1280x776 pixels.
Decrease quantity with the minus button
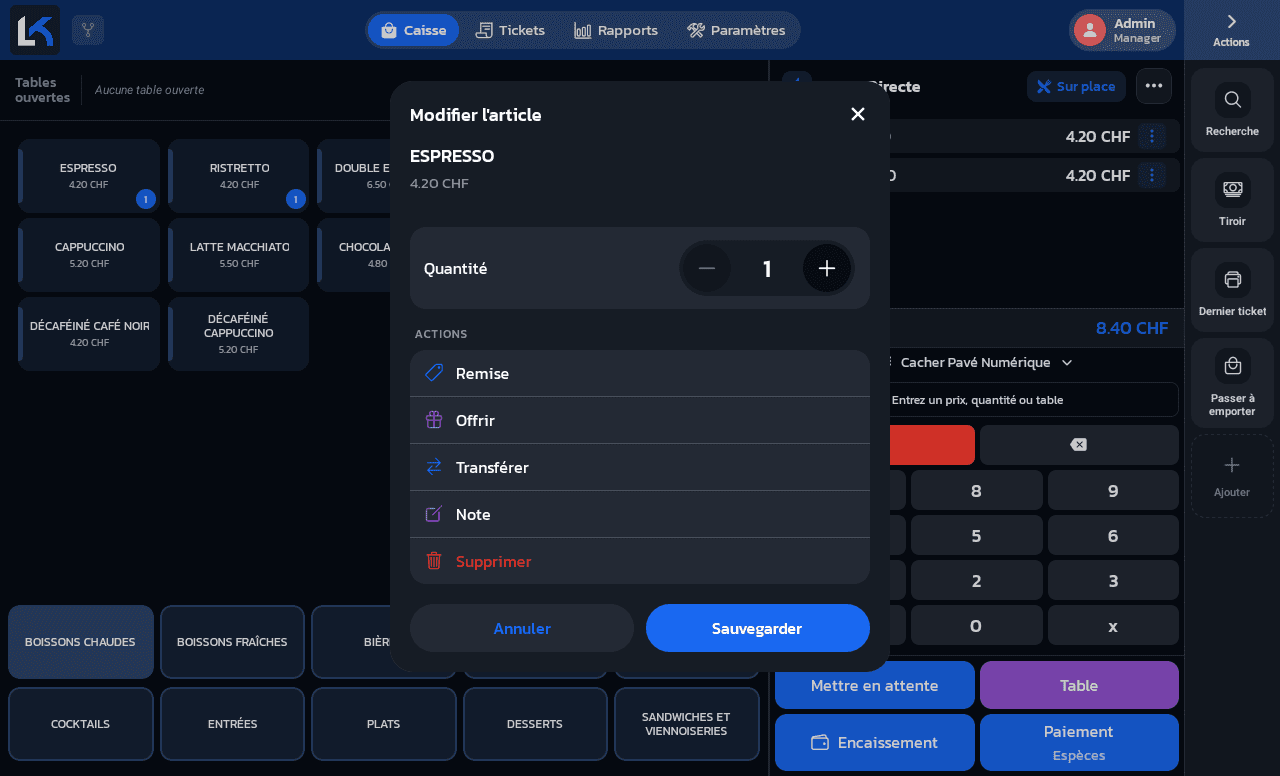(707, 268)
